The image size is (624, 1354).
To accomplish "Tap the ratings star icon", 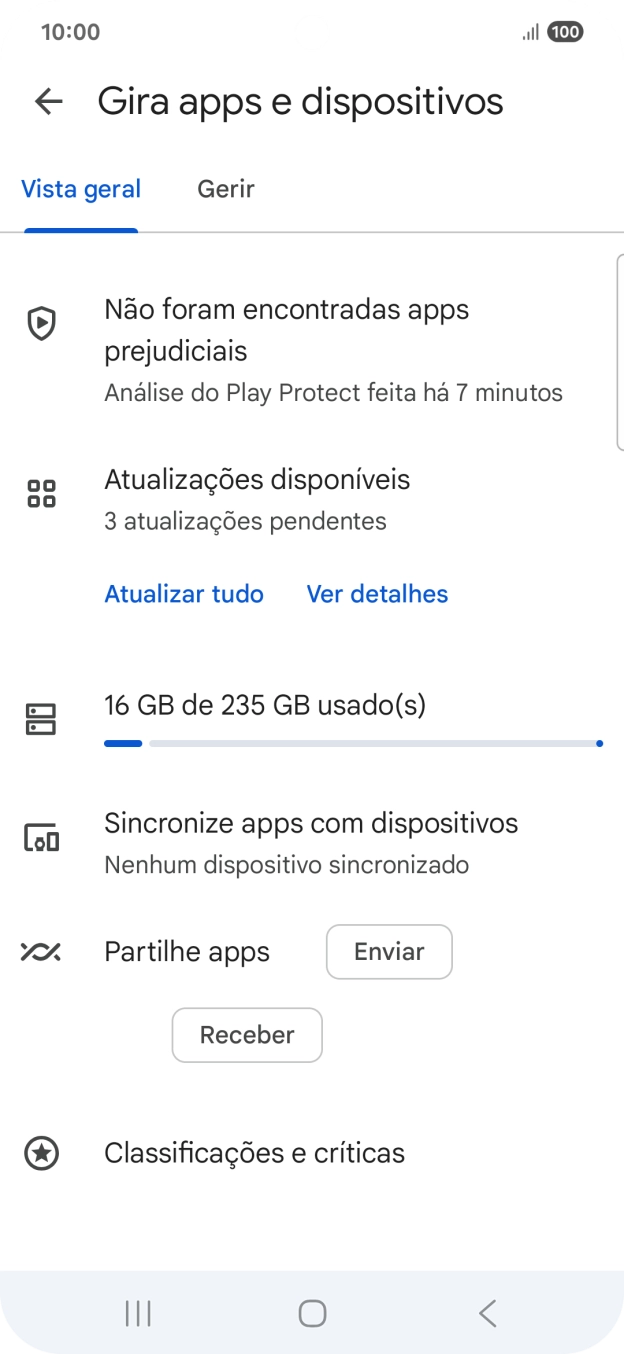I will click(41, 1153).
